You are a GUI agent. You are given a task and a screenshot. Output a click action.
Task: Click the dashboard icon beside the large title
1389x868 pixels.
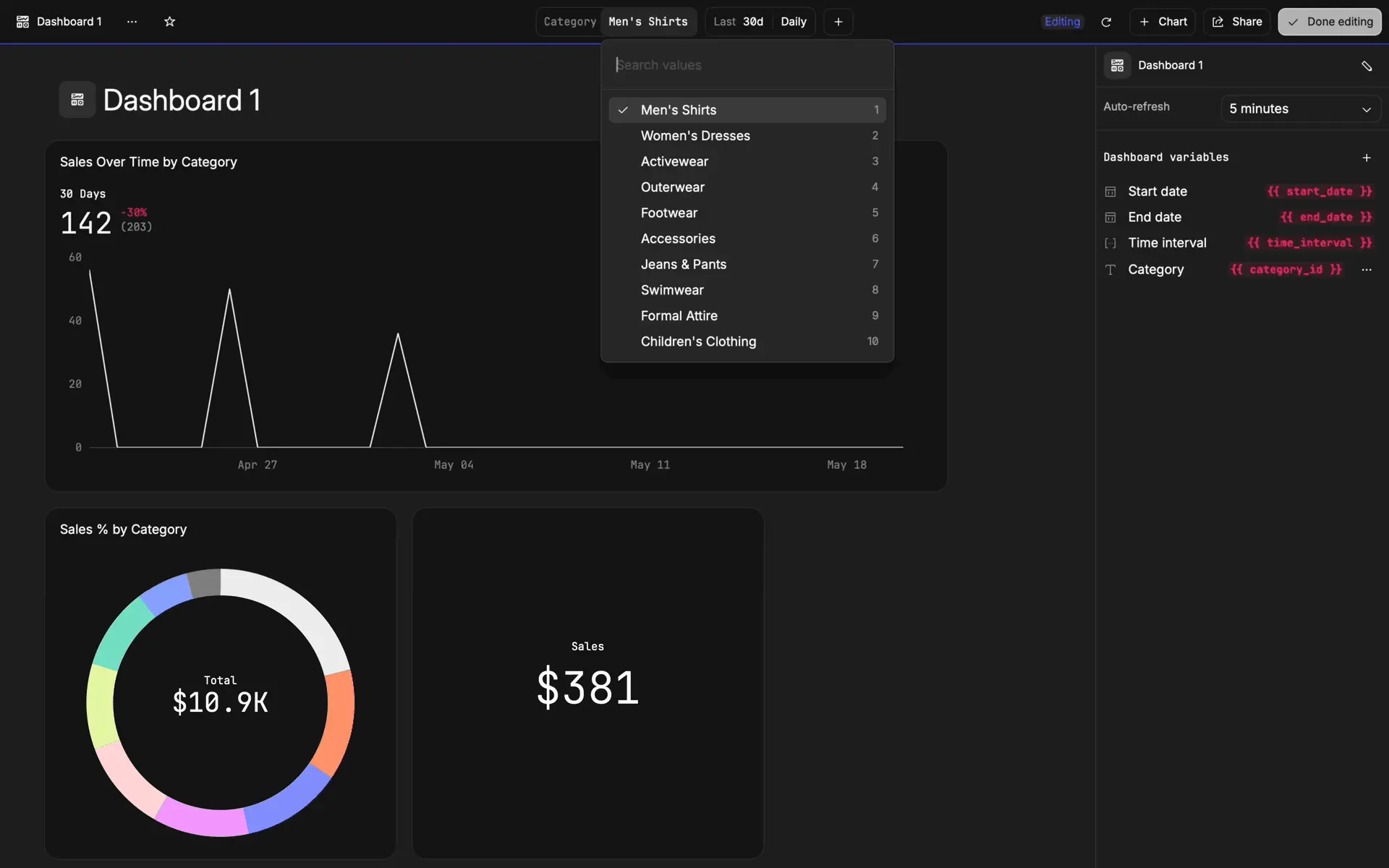tap(77, 100)
